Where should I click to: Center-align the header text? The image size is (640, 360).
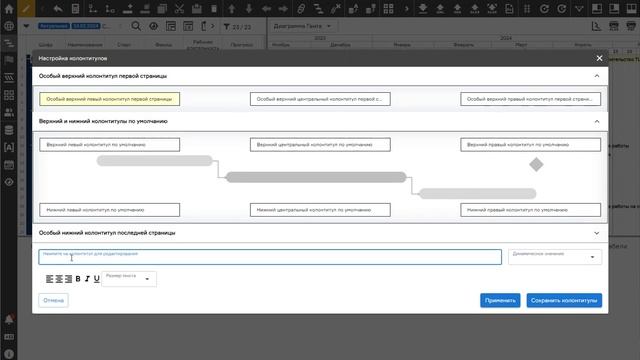pos(59,279)
